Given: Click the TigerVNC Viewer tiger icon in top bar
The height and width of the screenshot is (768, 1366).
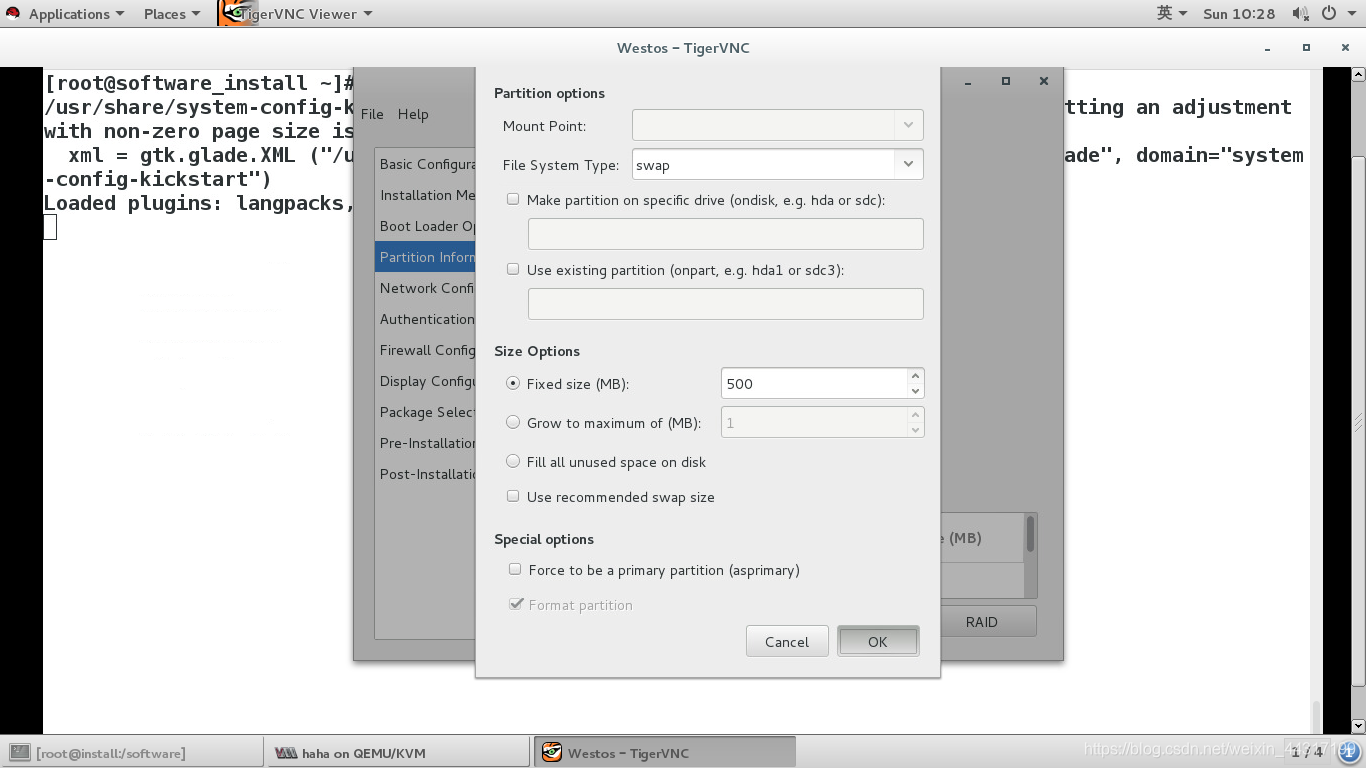Looking at the screenshot, I should (x=236, y=13).
